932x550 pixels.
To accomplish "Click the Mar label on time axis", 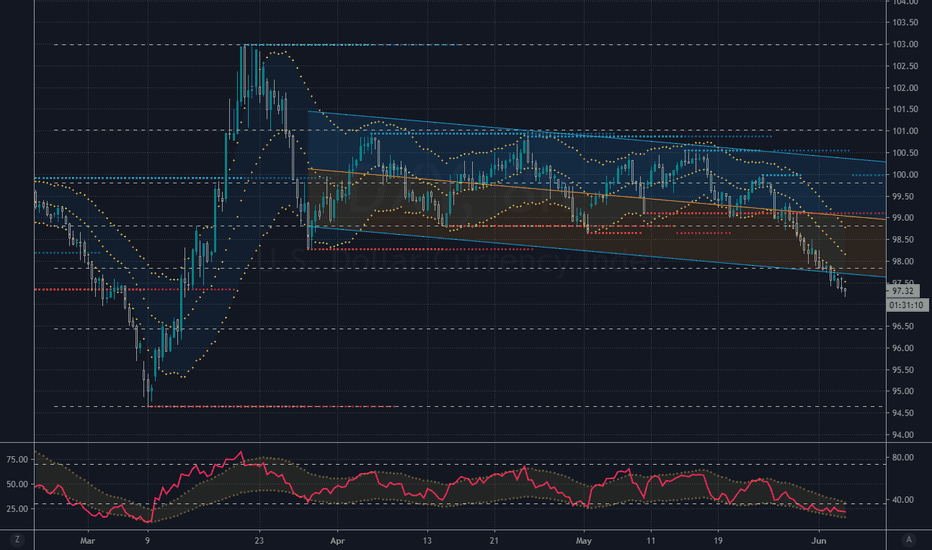I will point(87,541).
